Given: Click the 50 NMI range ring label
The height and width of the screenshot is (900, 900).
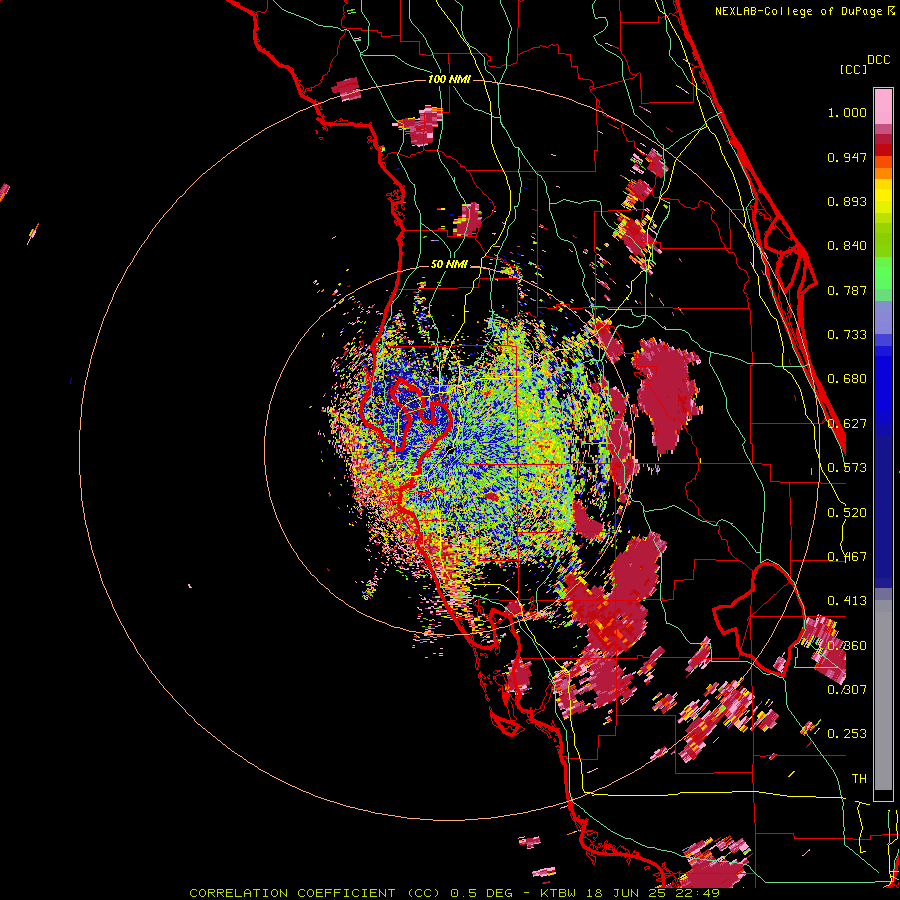Looking at the screenshot, I should (449, 265).
